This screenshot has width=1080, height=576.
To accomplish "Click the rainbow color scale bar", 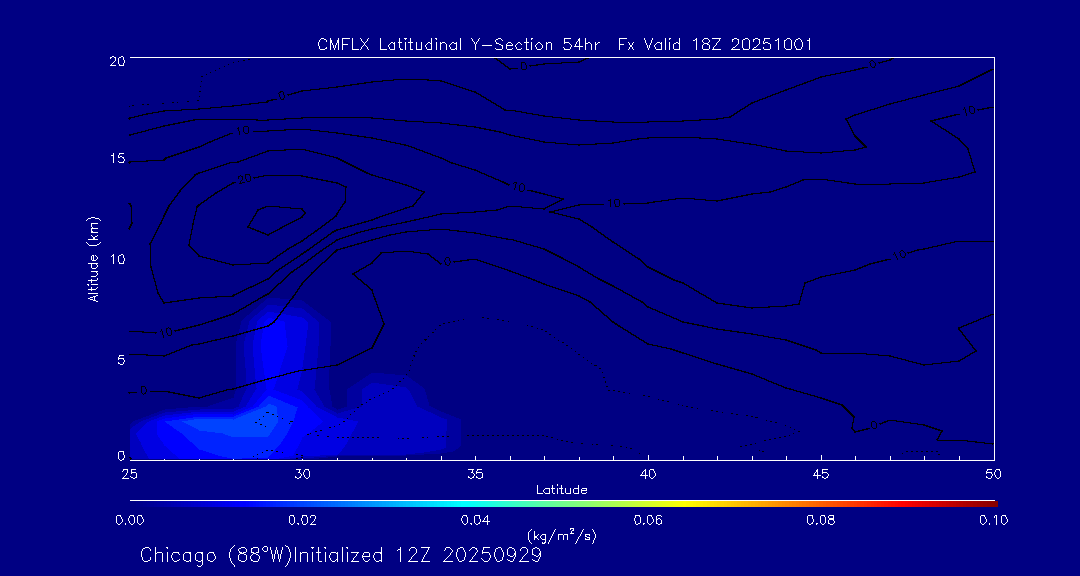I will click(x=563, y=504).
